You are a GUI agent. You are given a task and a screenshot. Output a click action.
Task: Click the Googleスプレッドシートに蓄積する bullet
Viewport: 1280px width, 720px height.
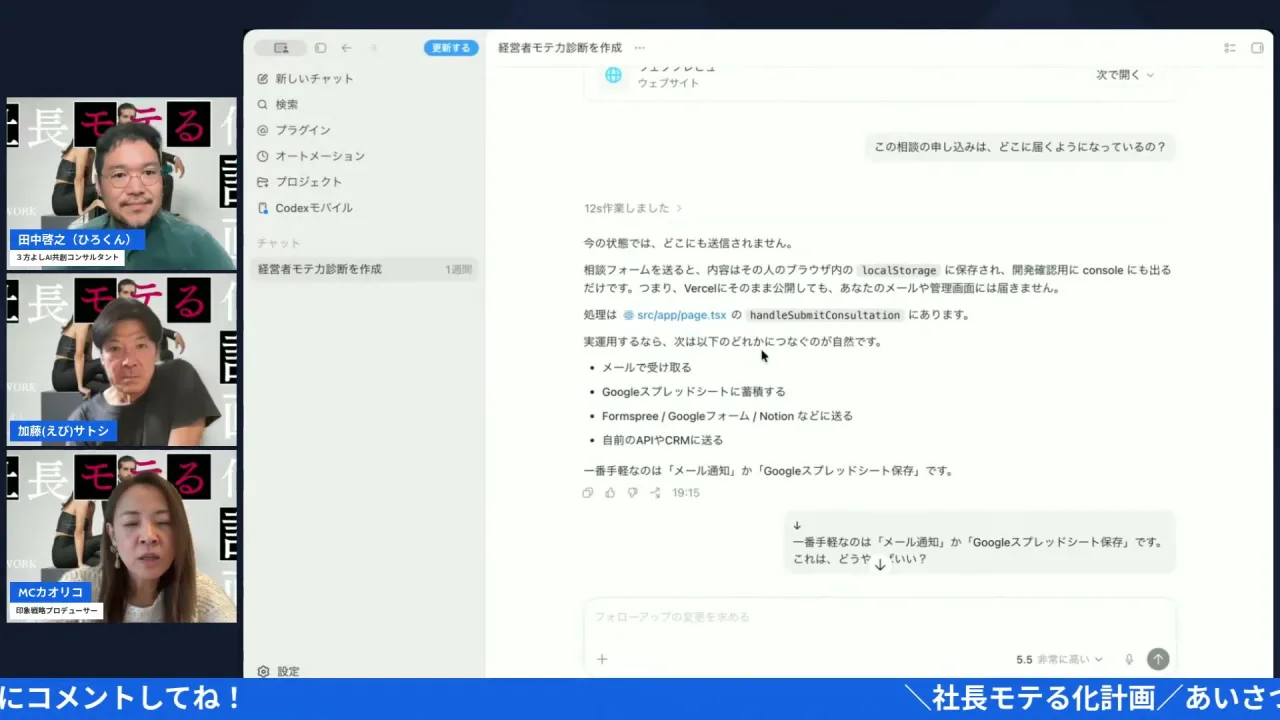coord(693,392)
